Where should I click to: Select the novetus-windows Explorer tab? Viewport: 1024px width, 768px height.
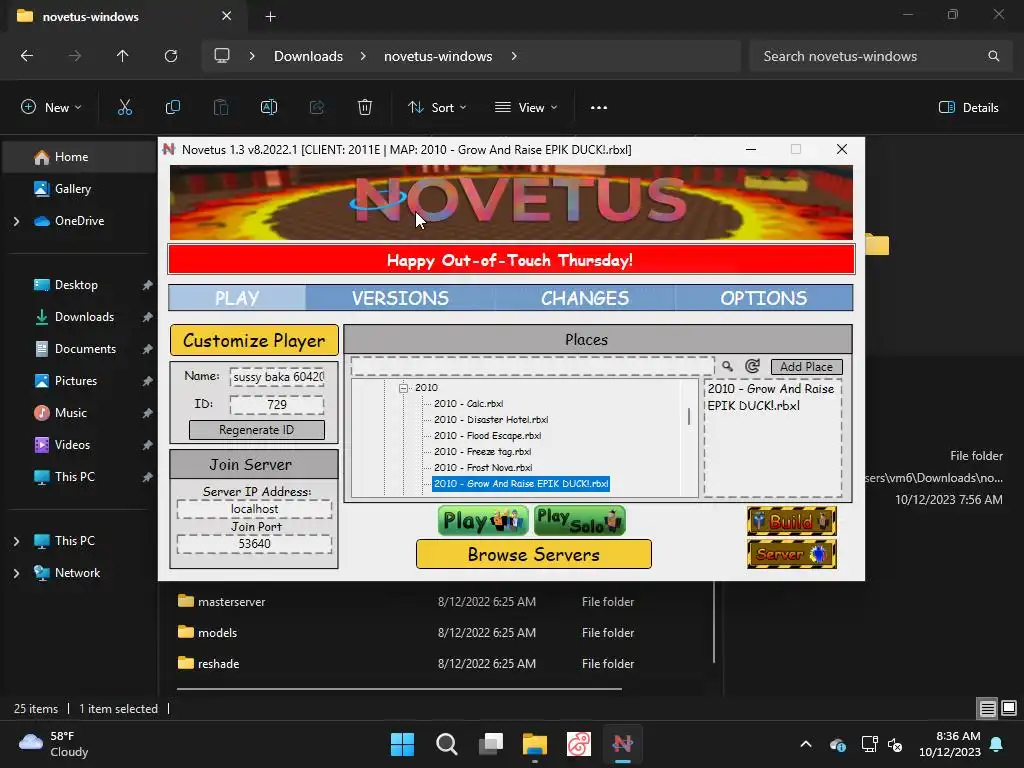124,17
